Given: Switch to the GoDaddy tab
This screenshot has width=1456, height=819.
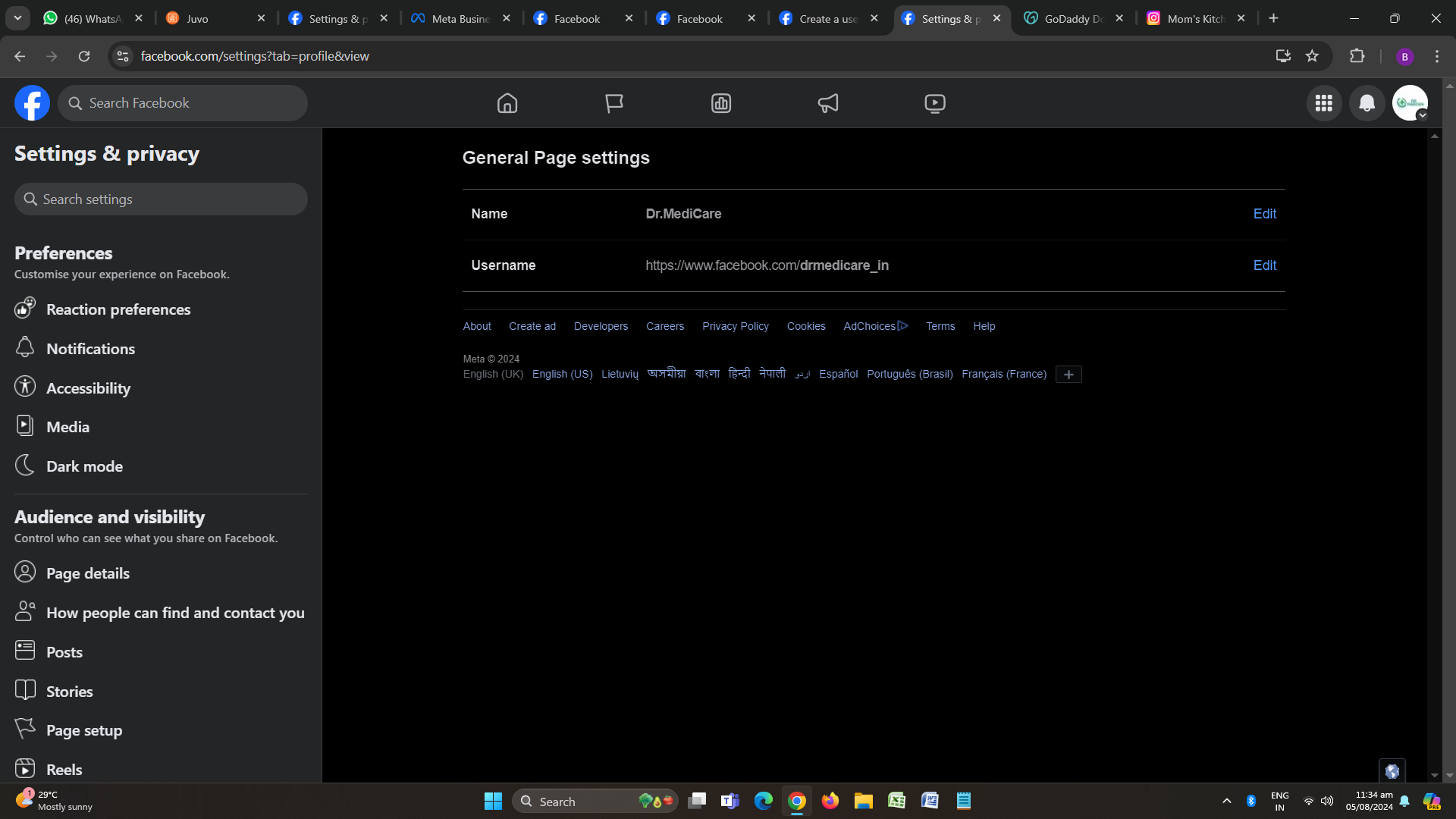Looking at the screenshot, I should [x=1069, y=18].
